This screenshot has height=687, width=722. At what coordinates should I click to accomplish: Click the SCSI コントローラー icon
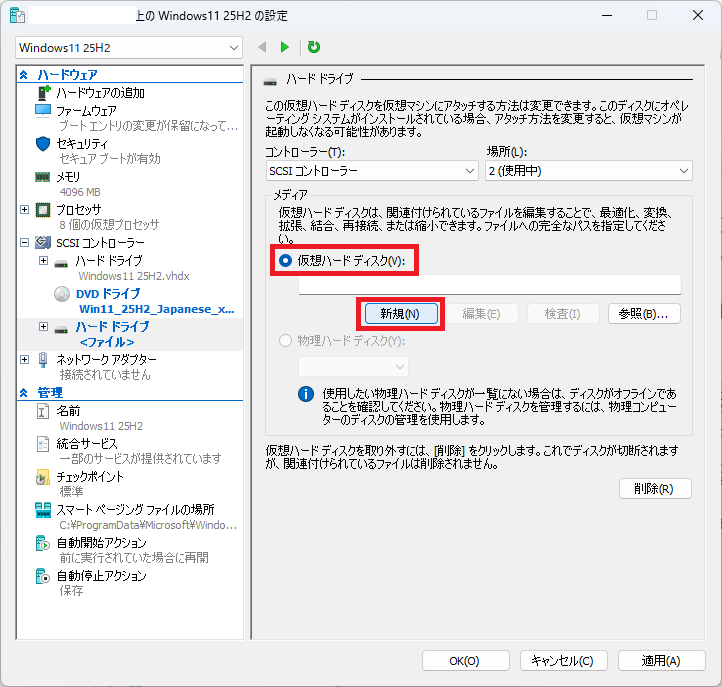tap(43, 242)
